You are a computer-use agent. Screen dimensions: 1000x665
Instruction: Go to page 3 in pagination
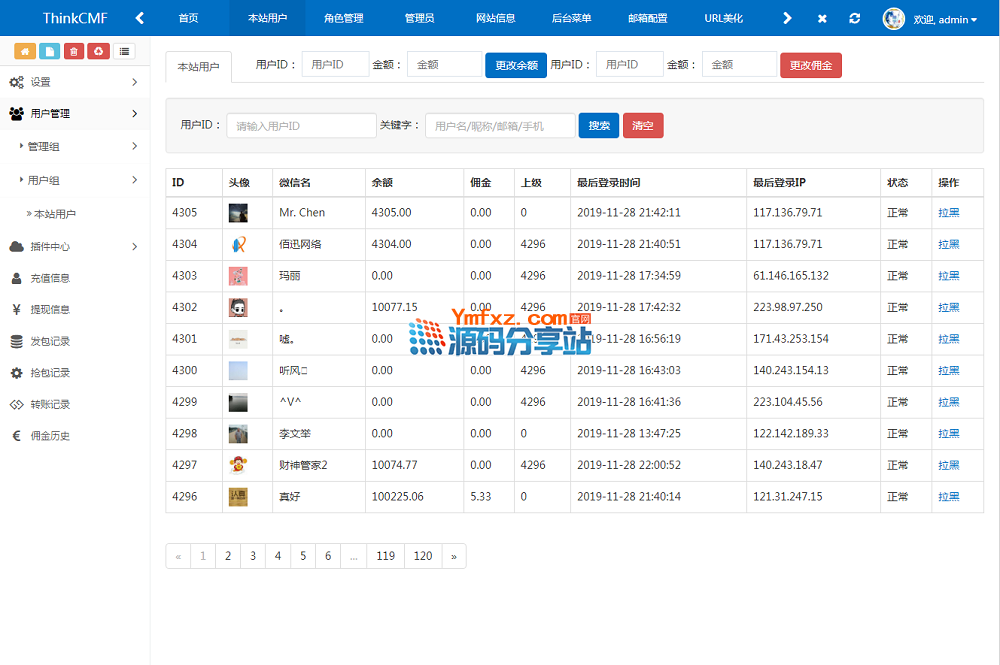253,556
